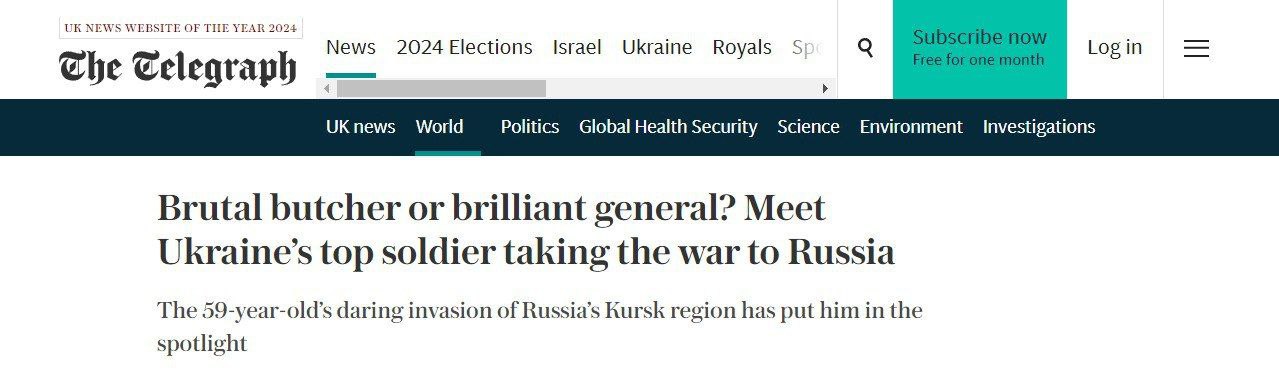Go to the Science subsection
The image size is (1279, 387).
pos(808,127)
